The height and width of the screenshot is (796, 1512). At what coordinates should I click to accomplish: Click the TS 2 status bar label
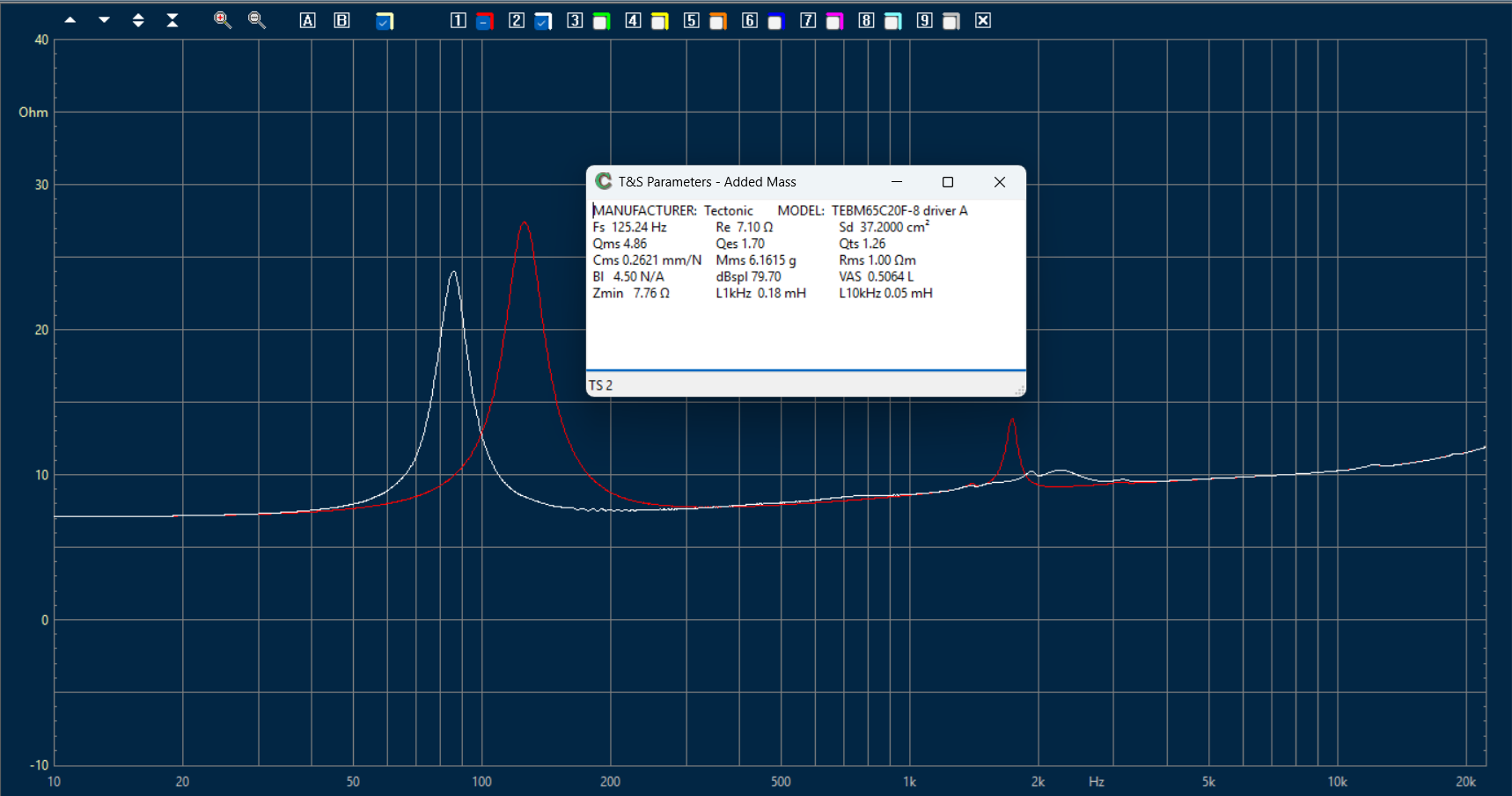tap(600, 385)
